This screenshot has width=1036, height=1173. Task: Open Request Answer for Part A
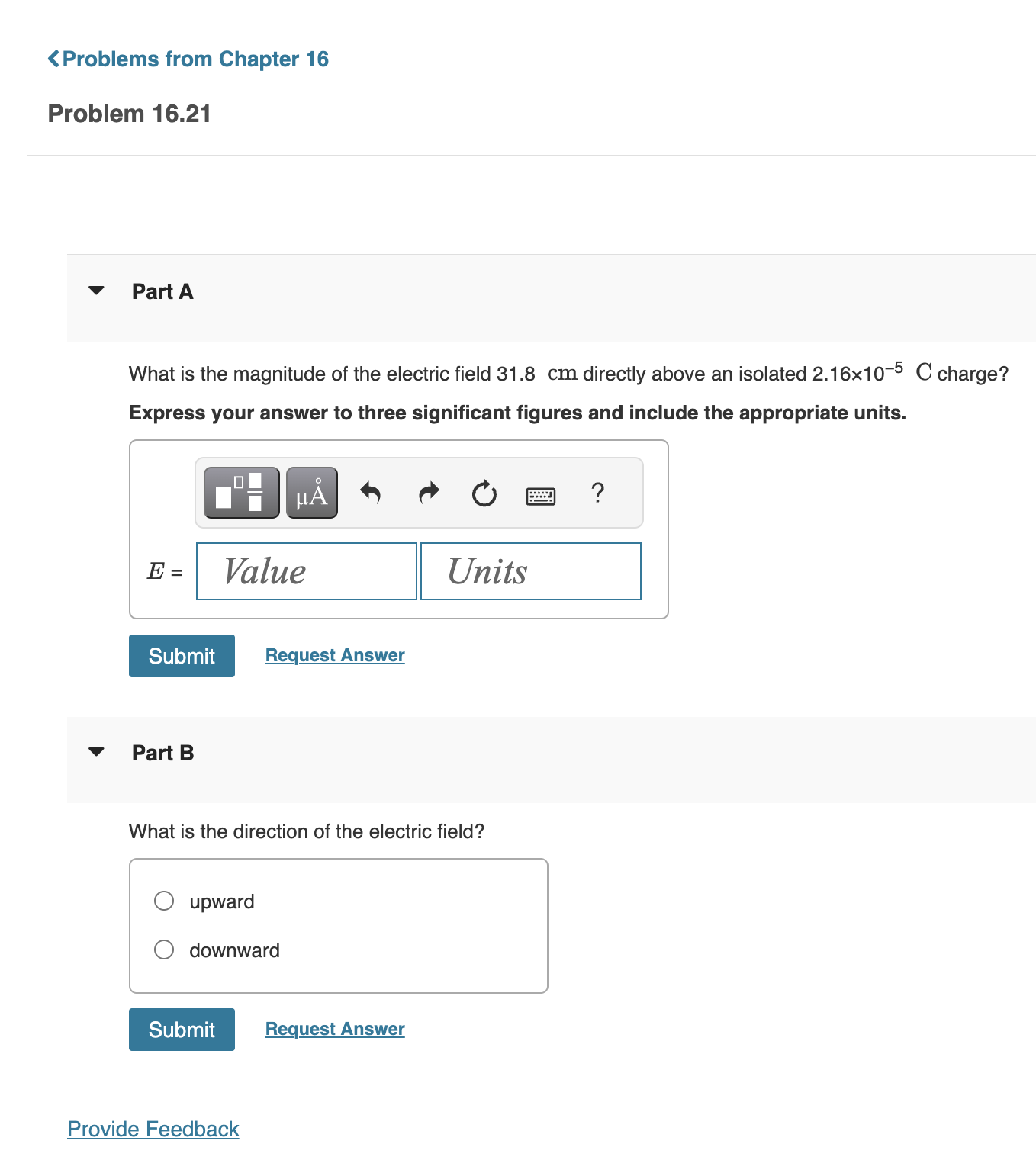[333, 654]
